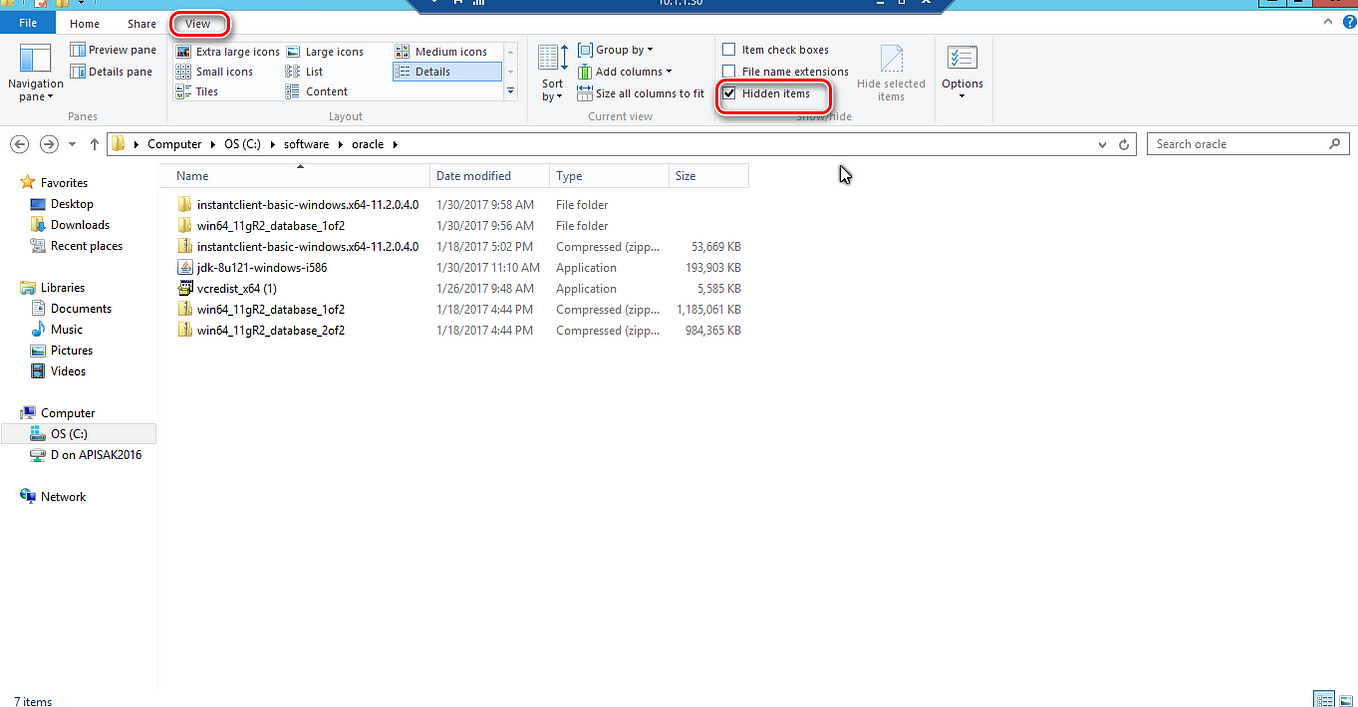Choose List layout
The width and height of the screenshot is (1358, 707).
(305, 72)
